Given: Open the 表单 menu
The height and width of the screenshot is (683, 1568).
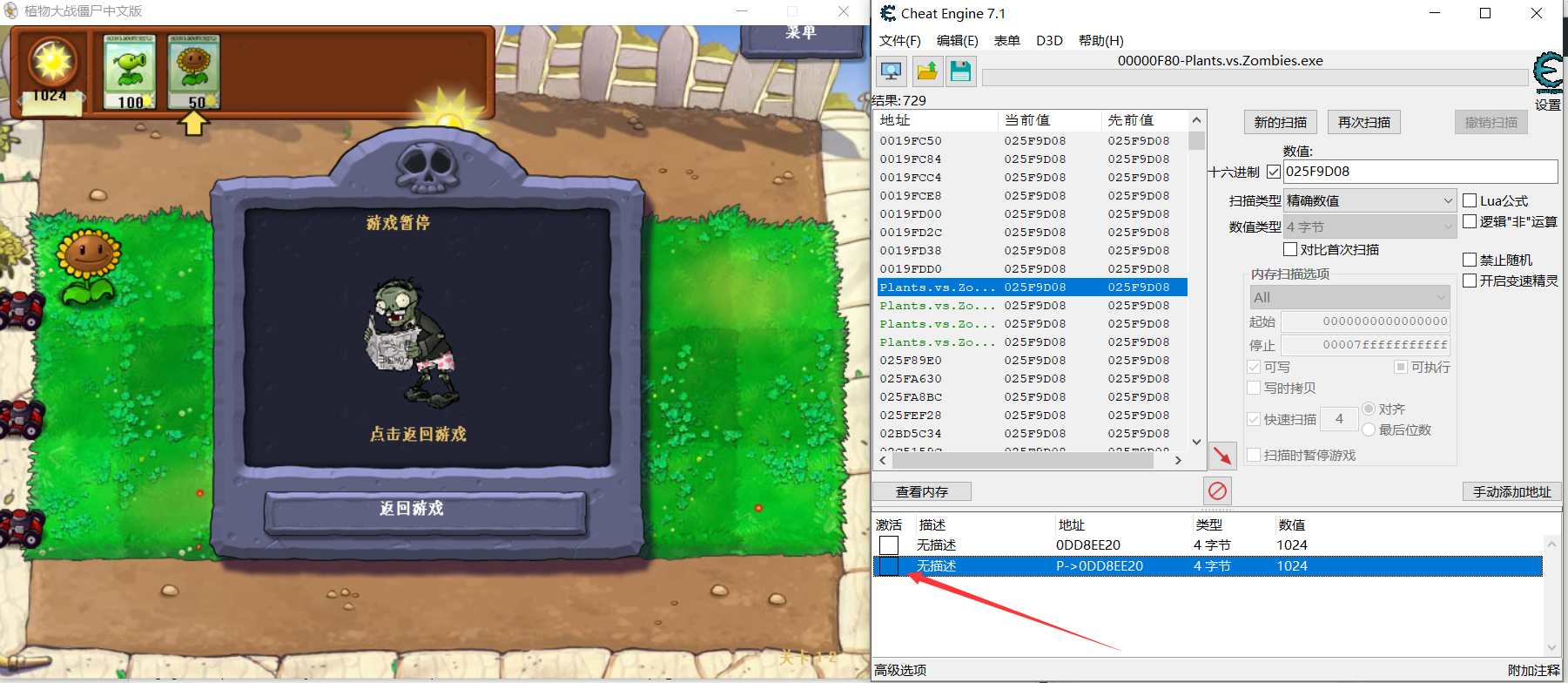Looking at the screenshot, I should click(1007, 41).
